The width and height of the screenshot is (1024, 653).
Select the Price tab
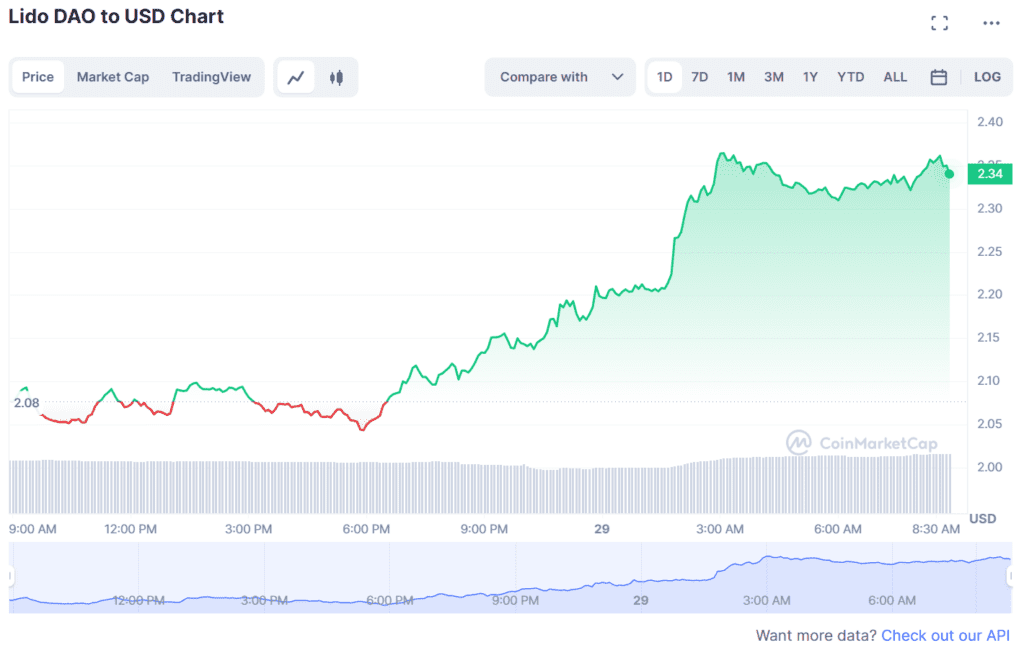point(38,77)
